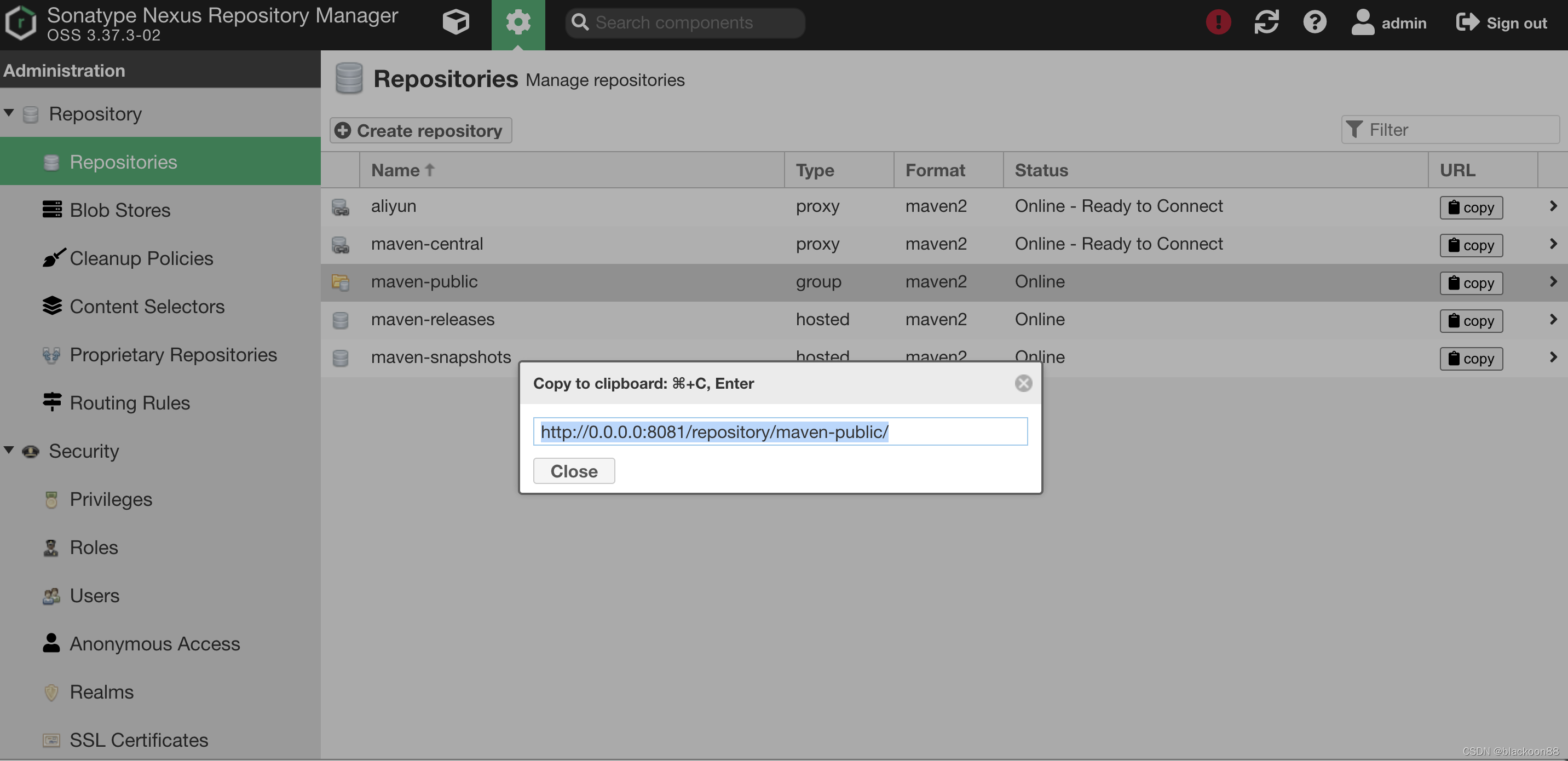The width and height of the screenshot is (1568, 761).
Task: Click the Nexus hexagon logo
Action: pyautogui.click(x=21, y=22)
